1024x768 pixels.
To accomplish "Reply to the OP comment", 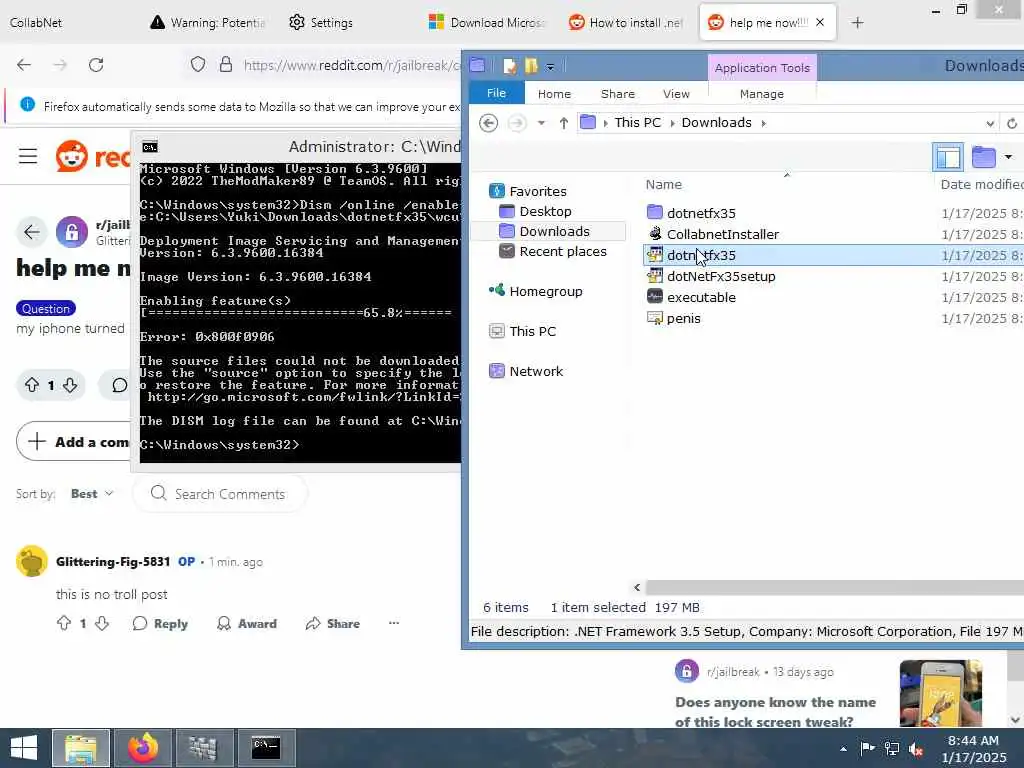I will pos(161,624).
